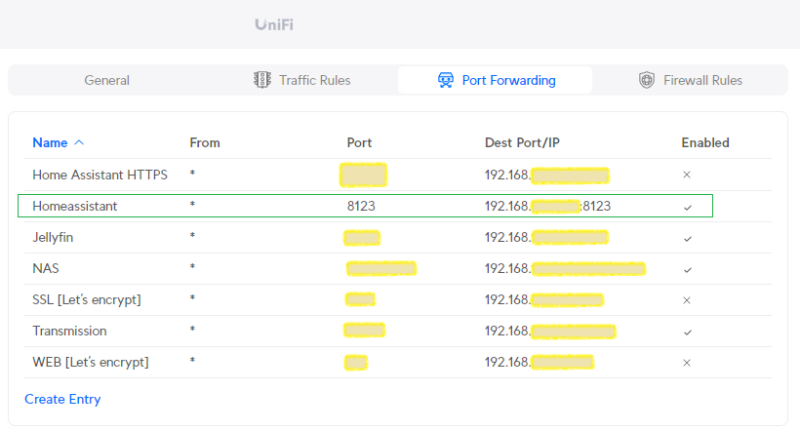Click the Traffic Rules traffic-light icon
Image resolution: width=800 pixels, height=430 pixels.
tap(262, 80)
